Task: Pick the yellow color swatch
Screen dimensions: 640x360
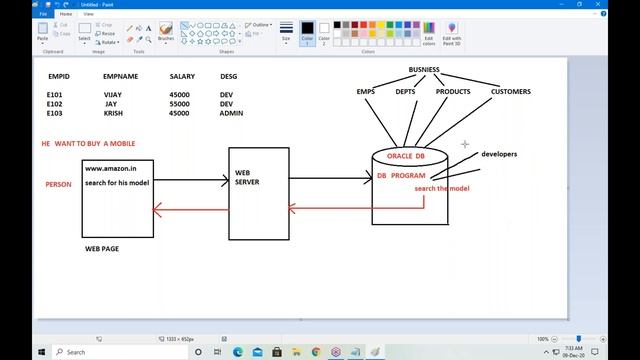Action: [x=381, y=25]
